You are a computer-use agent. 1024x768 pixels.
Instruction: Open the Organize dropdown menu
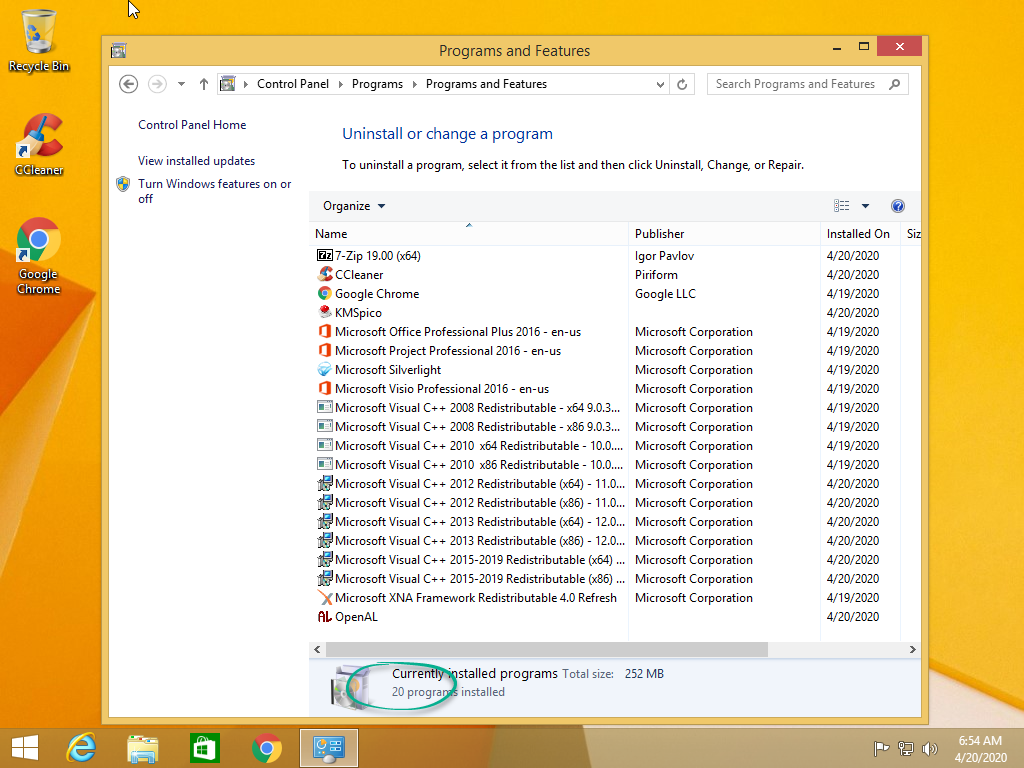point(354,206)
